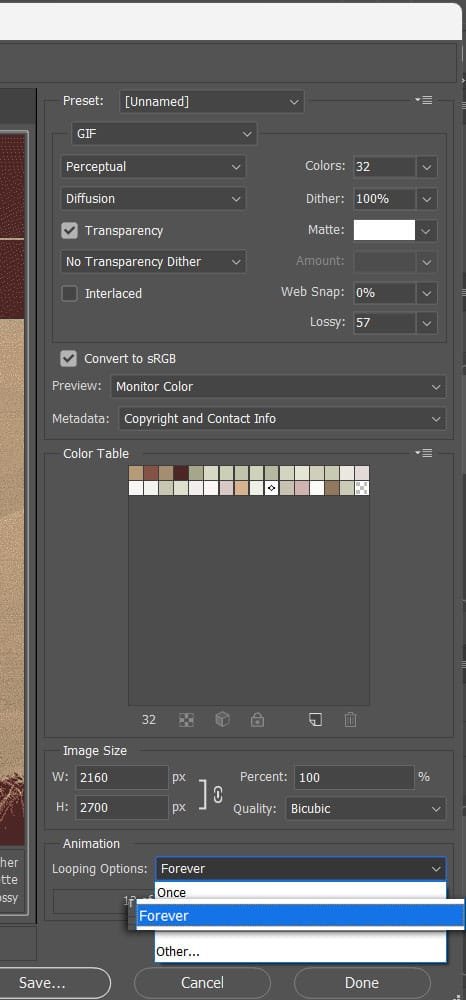
Task: Toggle the constrain proportions link icon
Action: pos(217,795)
